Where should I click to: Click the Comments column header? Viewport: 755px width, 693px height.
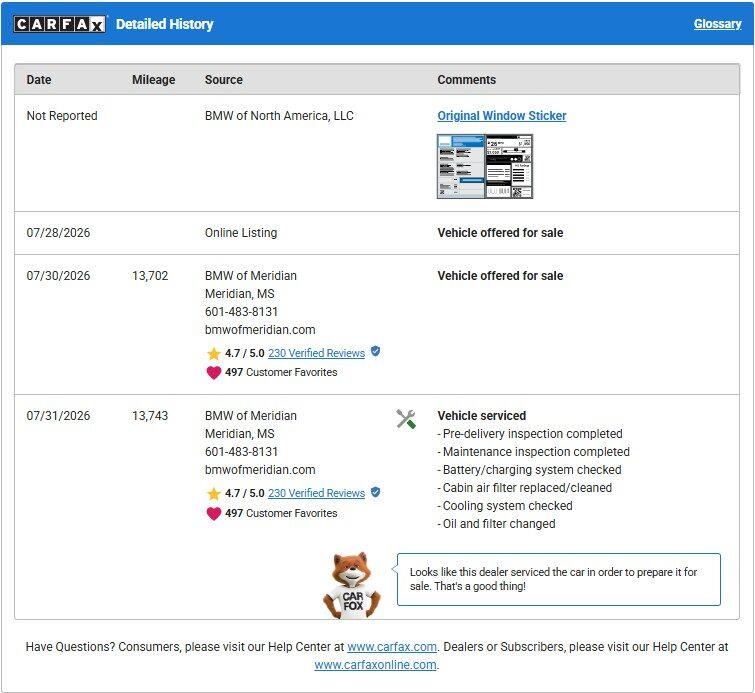(467, 79)
